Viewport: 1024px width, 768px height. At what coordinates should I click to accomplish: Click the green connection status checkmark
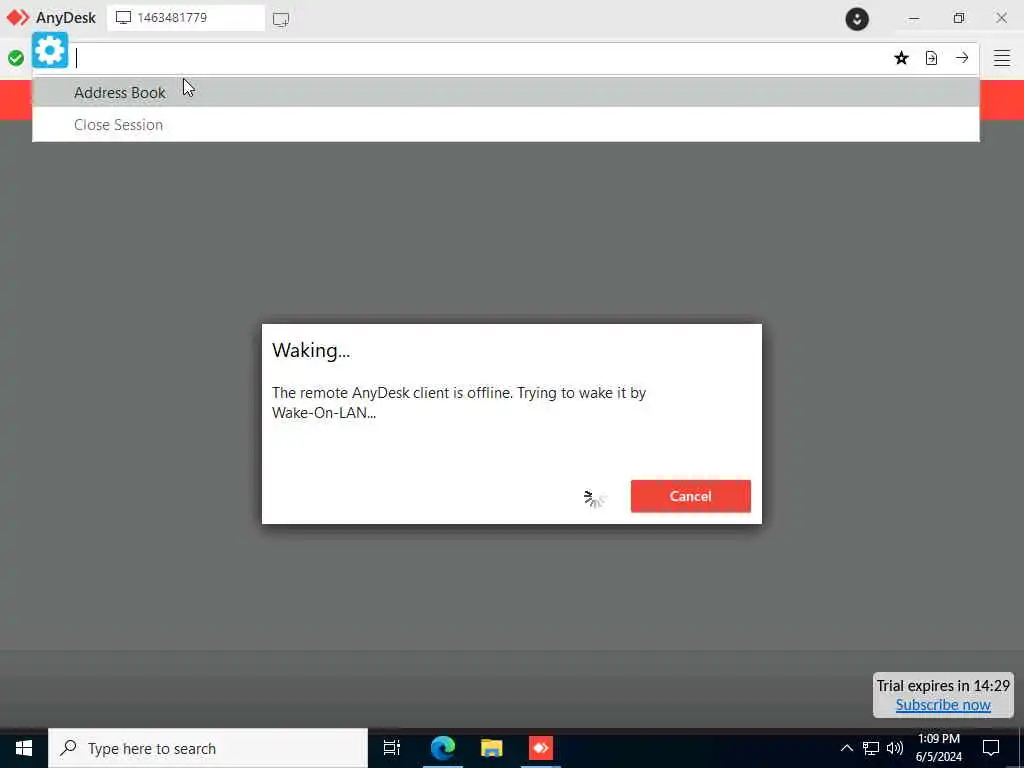click(16, 58)
